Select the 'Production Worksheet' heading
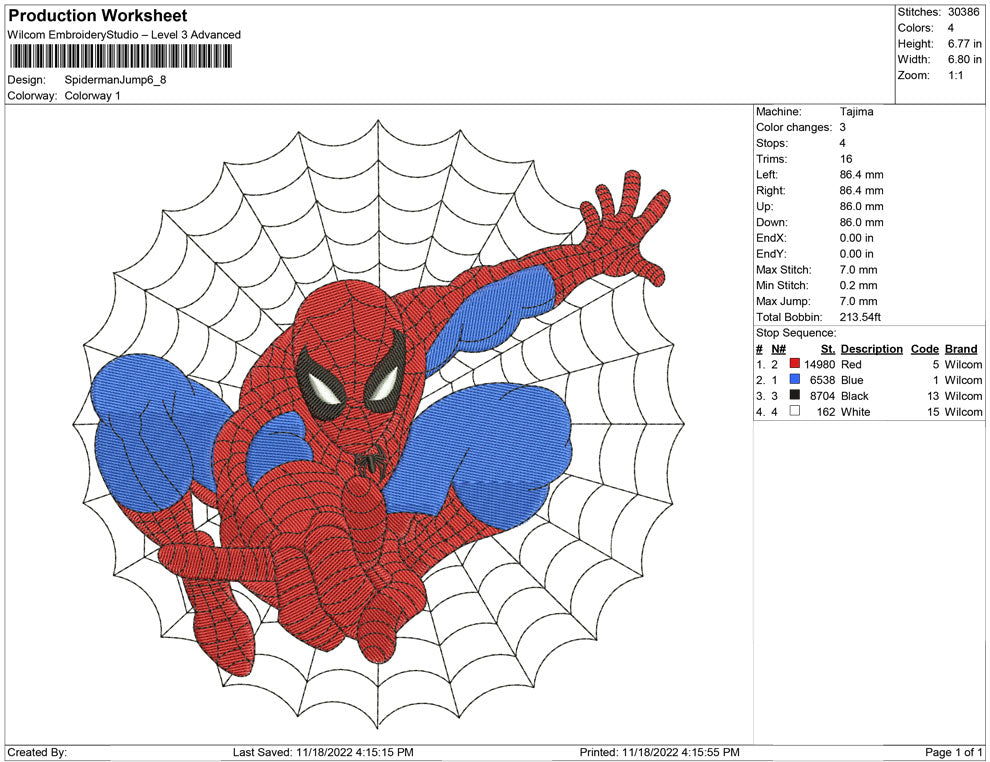990x762 pixels. 98,16
